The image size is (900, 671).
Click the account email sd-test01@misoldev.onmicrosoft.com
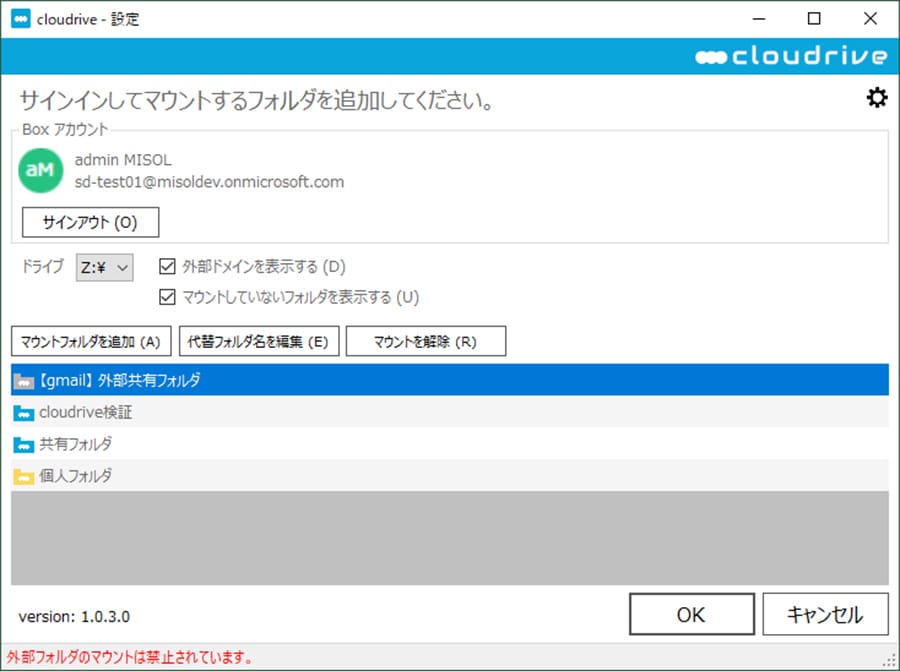click(x=210, y=183)
